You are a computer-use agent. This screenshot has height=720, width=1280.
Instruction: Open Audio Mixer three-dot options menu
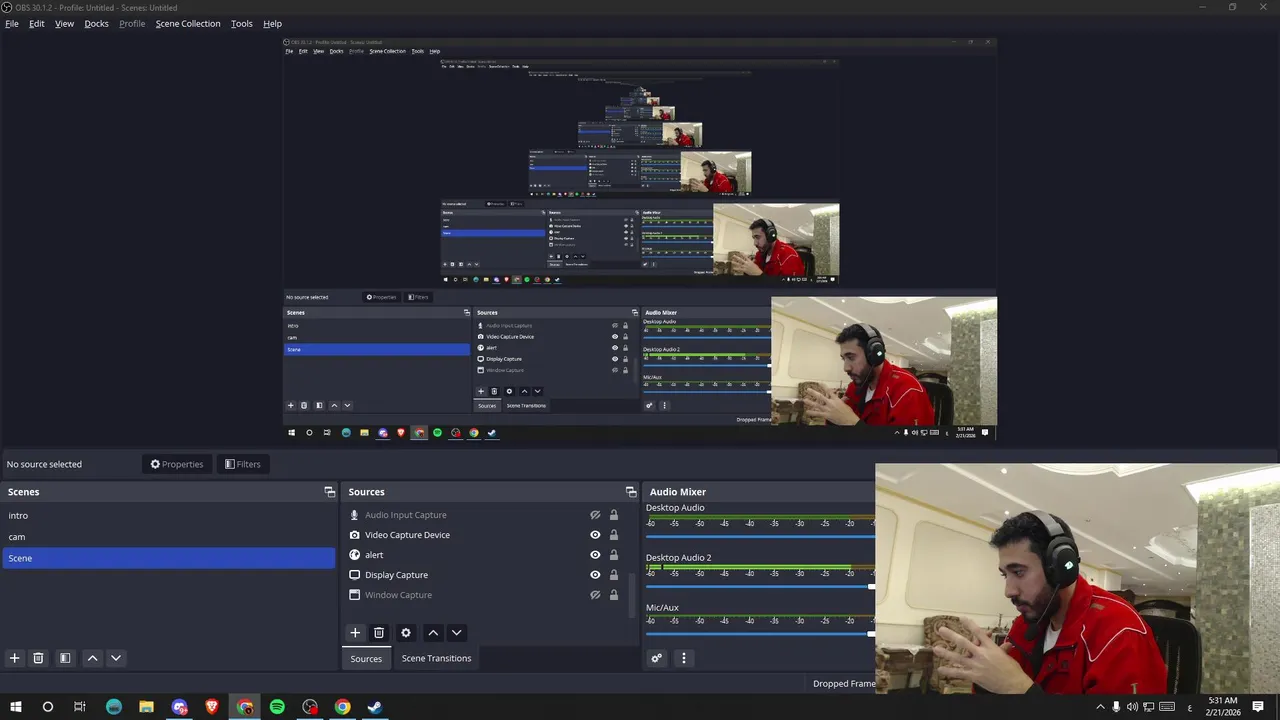[684, 658]
